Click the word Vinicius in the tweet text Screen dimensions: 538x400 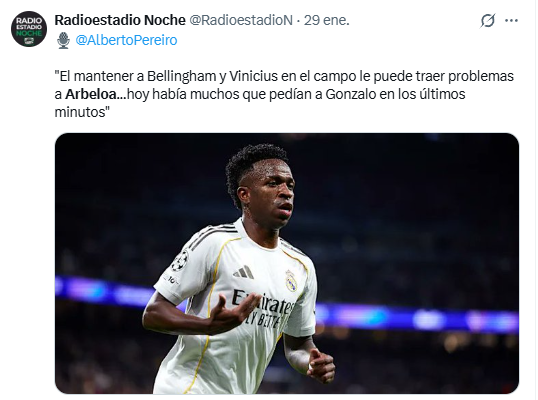tap(253, 76)
